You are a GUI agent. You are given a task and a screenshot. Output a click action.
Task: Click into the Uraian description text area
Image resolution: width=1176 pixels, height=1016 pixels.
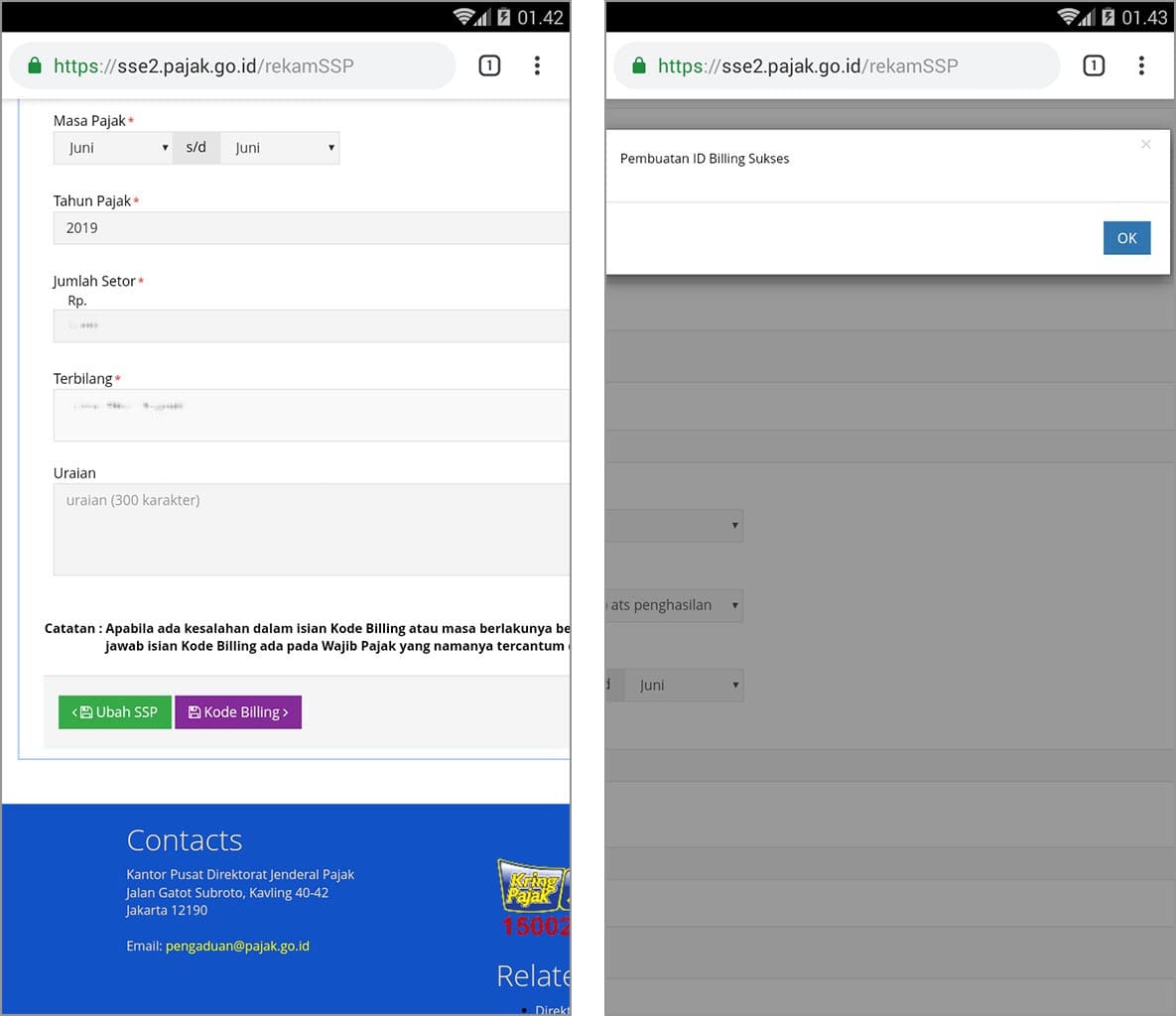(310, 529)
